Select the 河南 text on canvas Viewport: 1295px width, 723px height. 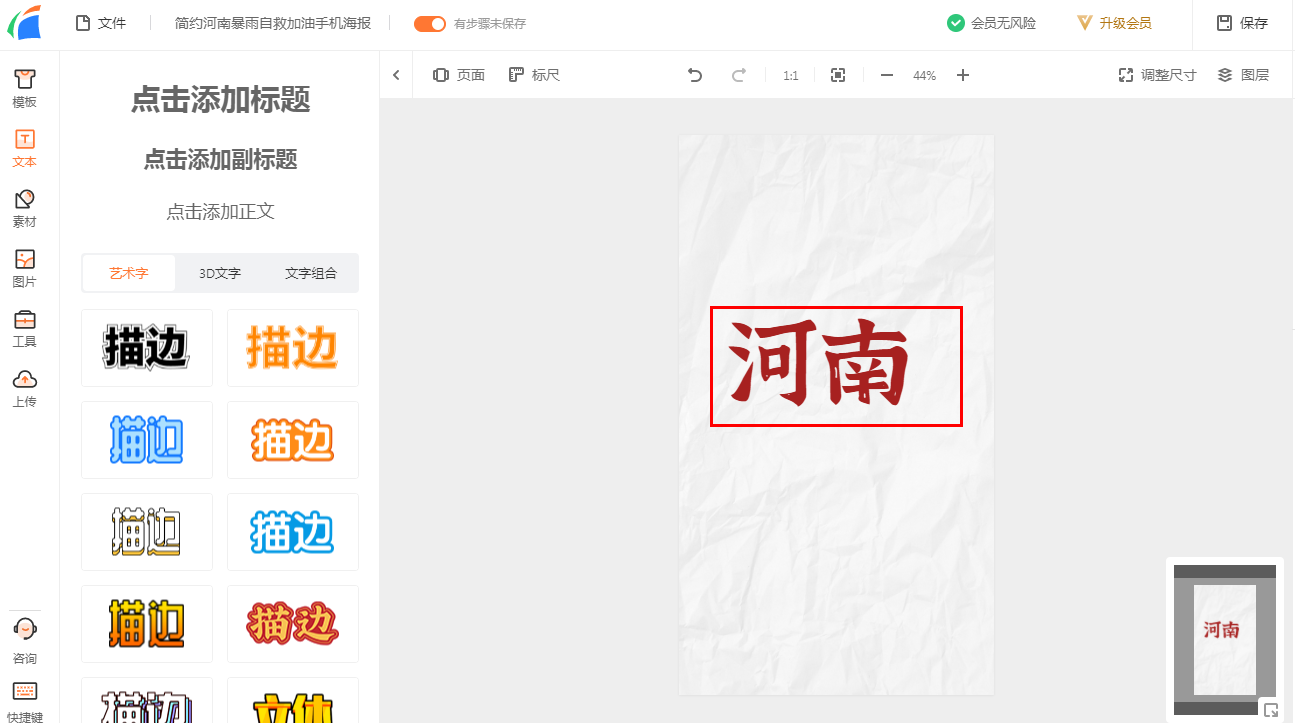[x=820, y=365]
